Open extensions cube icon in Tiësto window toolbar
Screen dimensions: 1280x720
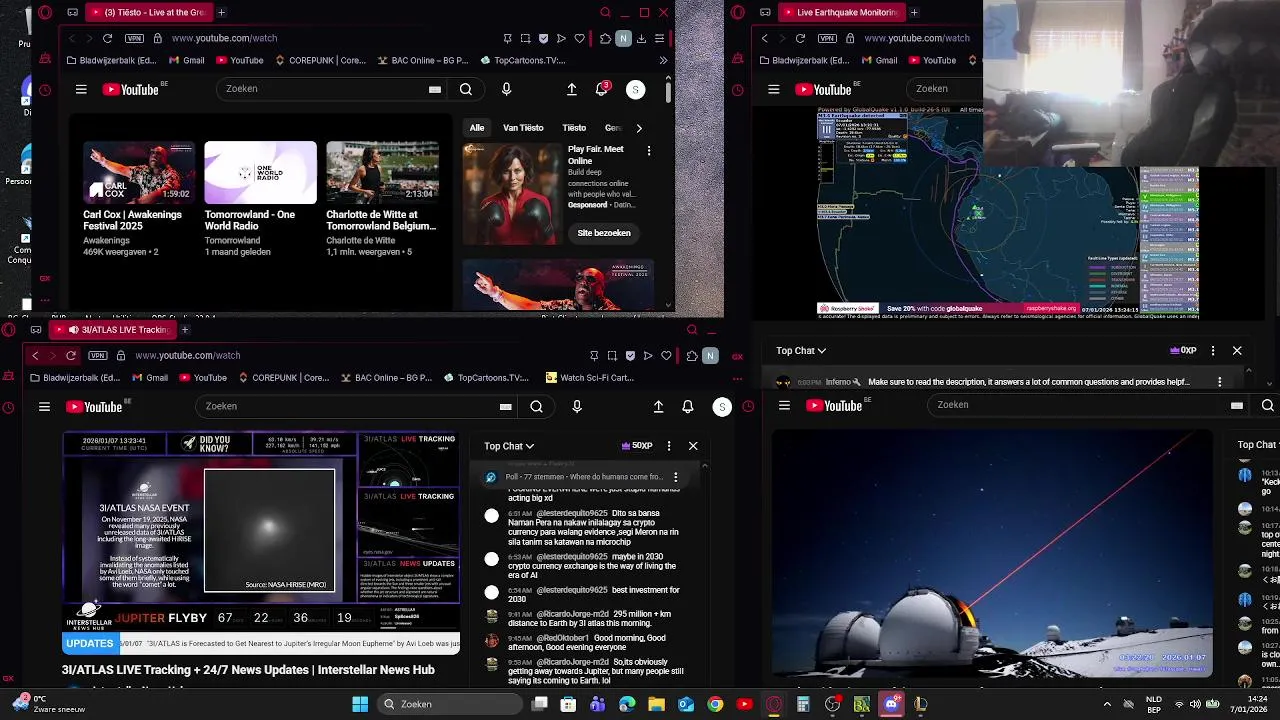tap(605, 38)
